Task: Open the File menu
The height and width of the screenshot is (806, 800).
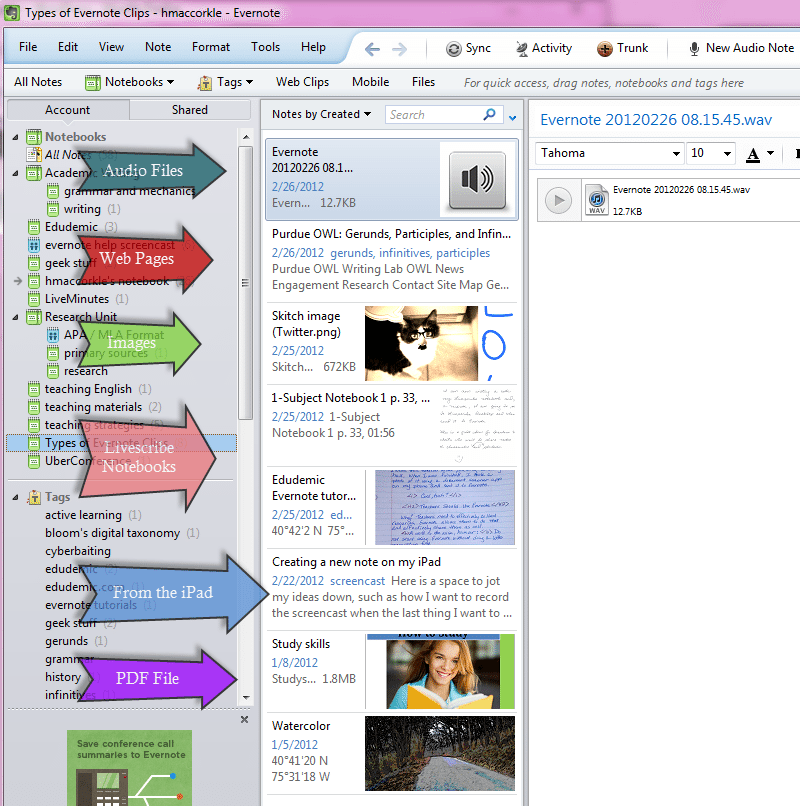Action: (x=28, y=47)
